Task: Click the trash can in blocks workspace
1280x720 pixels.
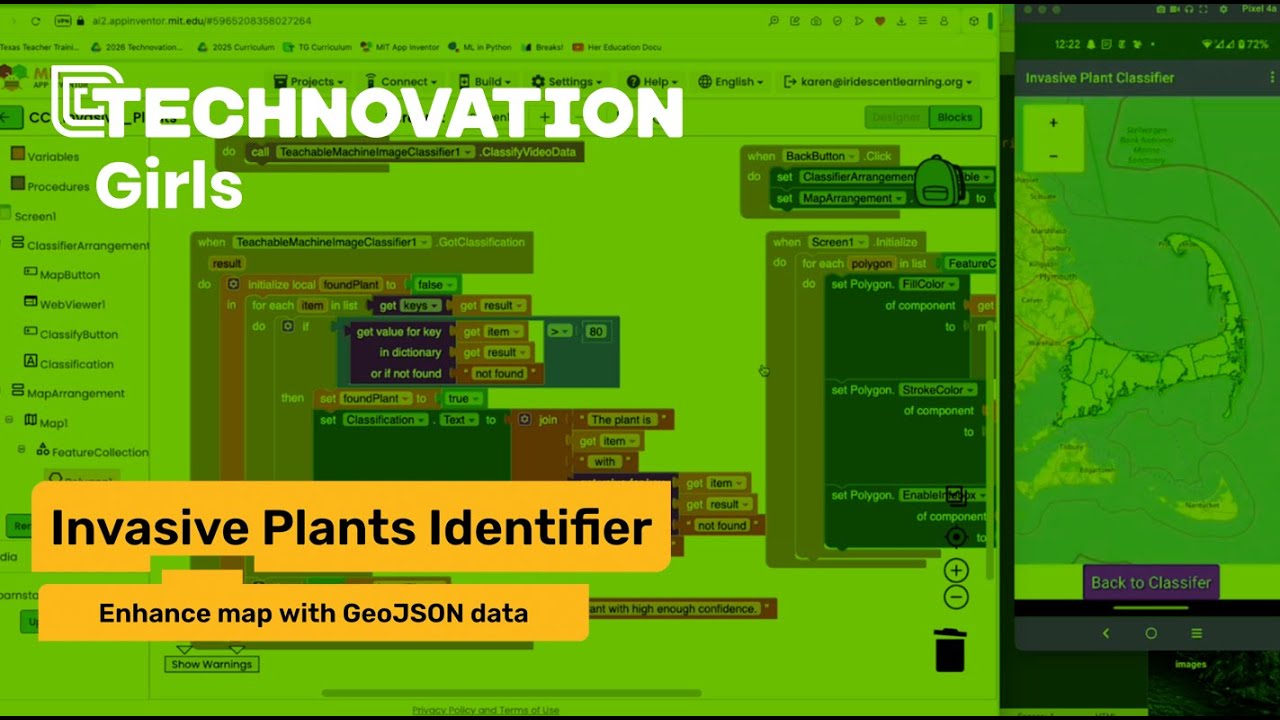Action: pos(950,649)
